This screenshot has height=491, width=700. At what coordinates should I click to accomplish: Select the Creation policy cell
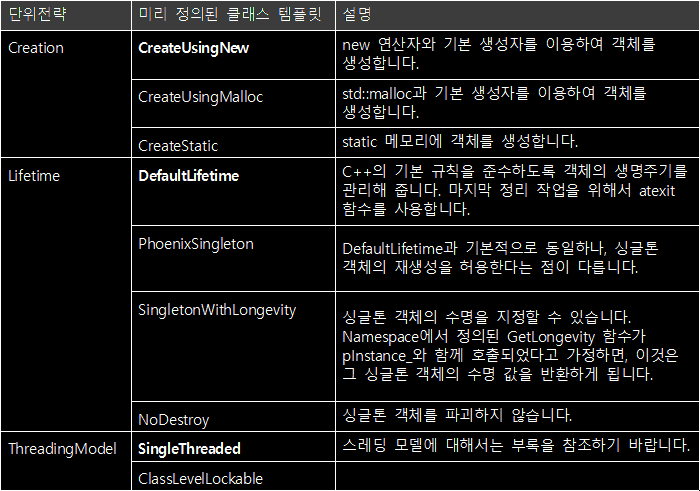coord(36,48)
